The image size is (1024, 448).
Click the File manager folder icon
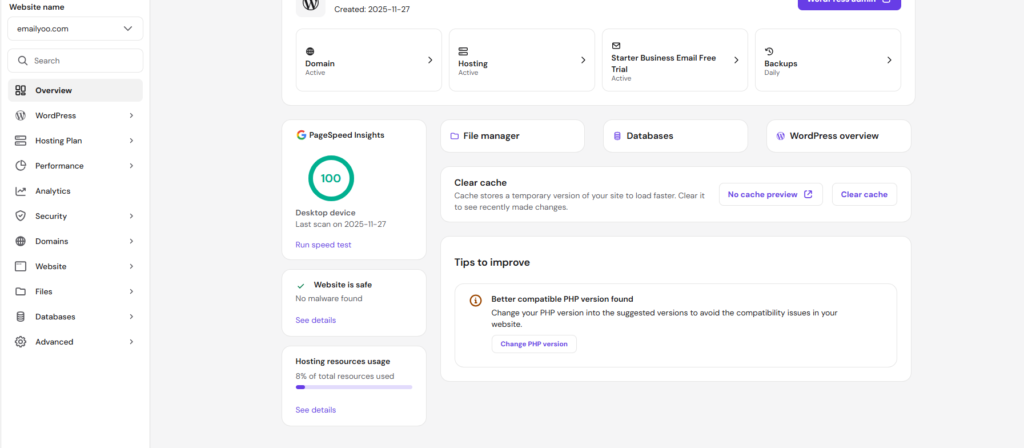[x=455, y=136]
